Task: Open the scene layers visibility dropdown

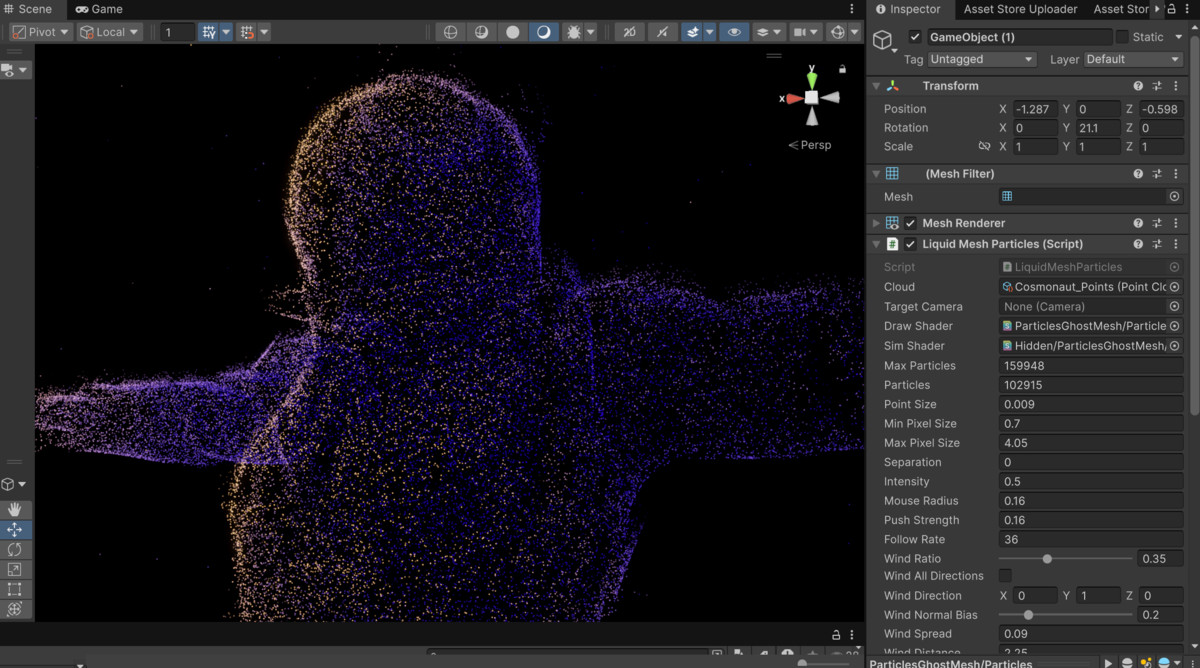Action: pos(768,32)
